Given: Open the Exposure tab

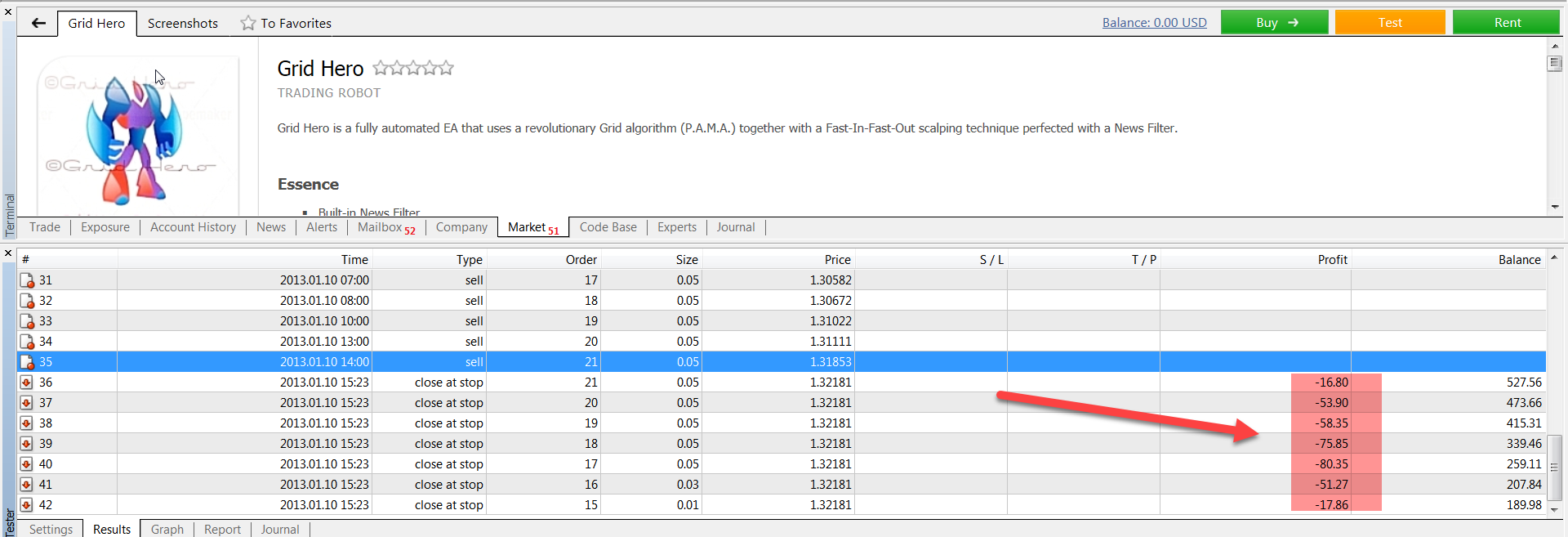Looking at the screenshot, I should coord(105,227).
